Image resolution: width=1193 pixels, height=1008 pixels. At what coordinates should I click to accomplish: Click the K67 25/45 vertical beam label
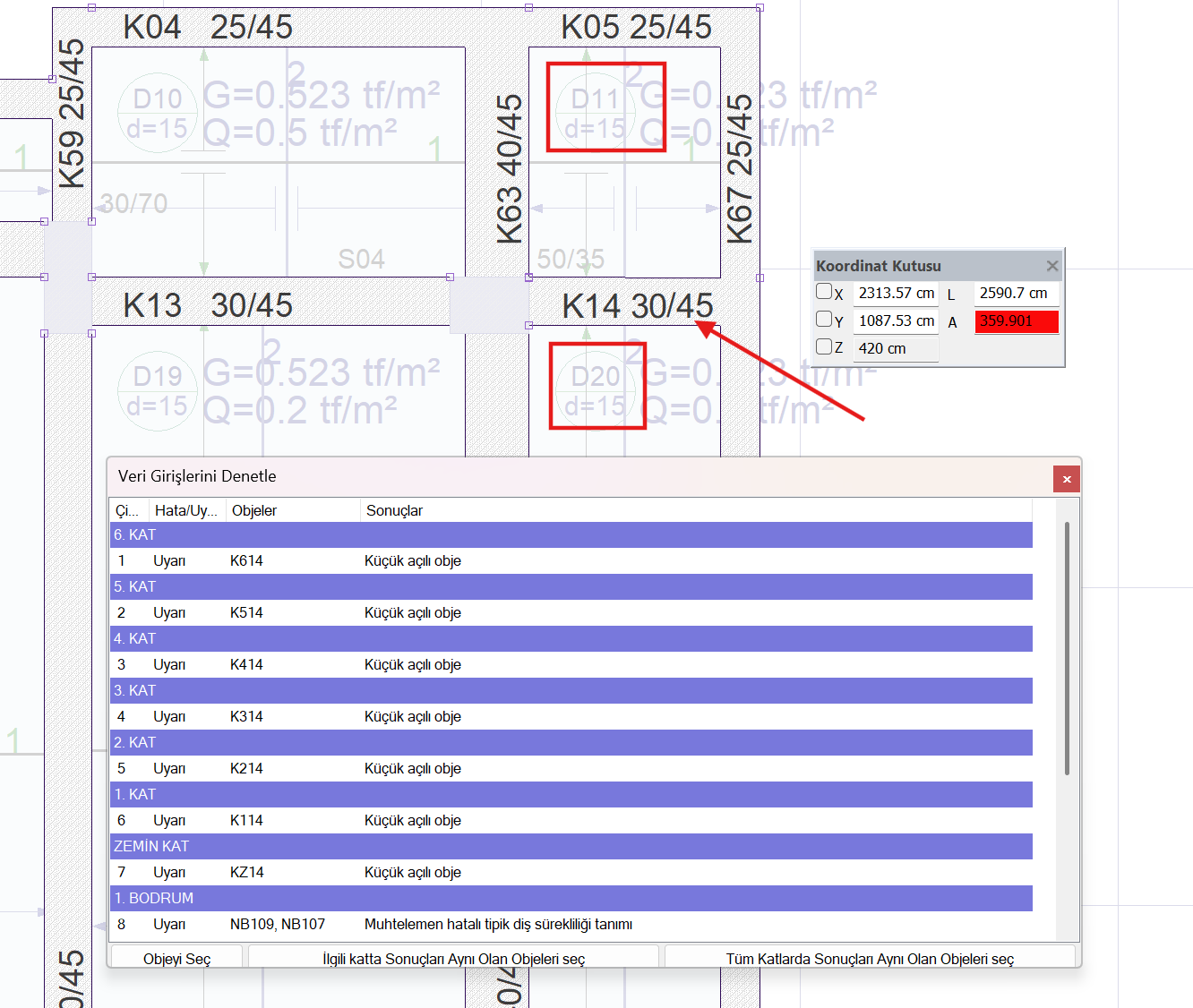click(739, 169)
